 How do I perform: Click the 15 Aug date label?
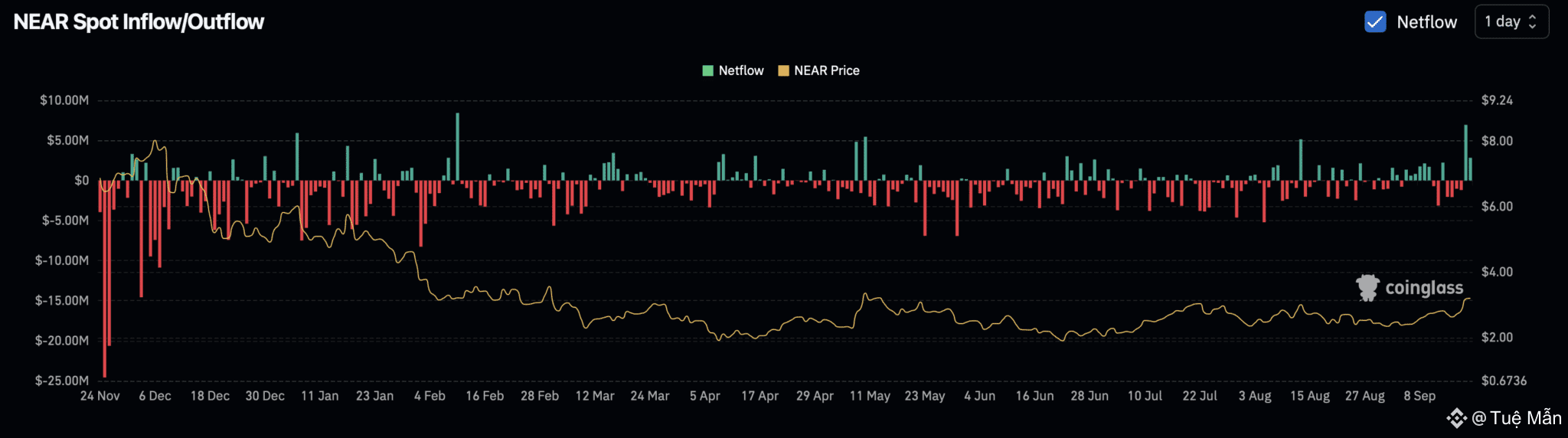tap(1310, 396)
